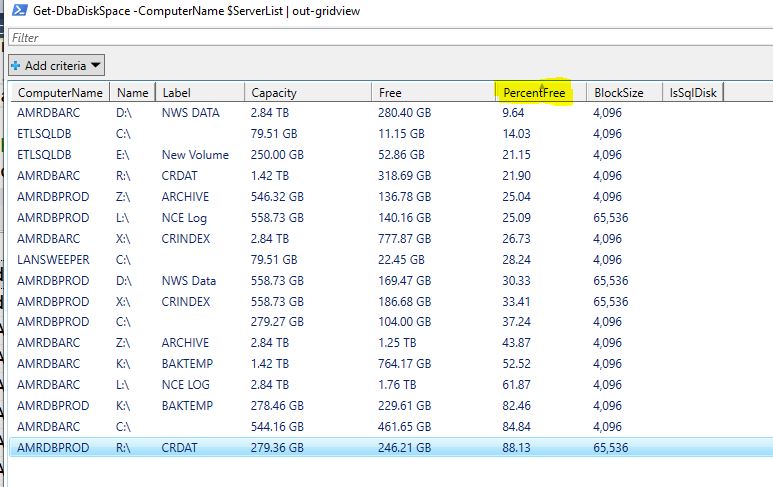The image size is (773, 487).
Task: Sort by PercentFree column header
Action: (x=534, y=93)
